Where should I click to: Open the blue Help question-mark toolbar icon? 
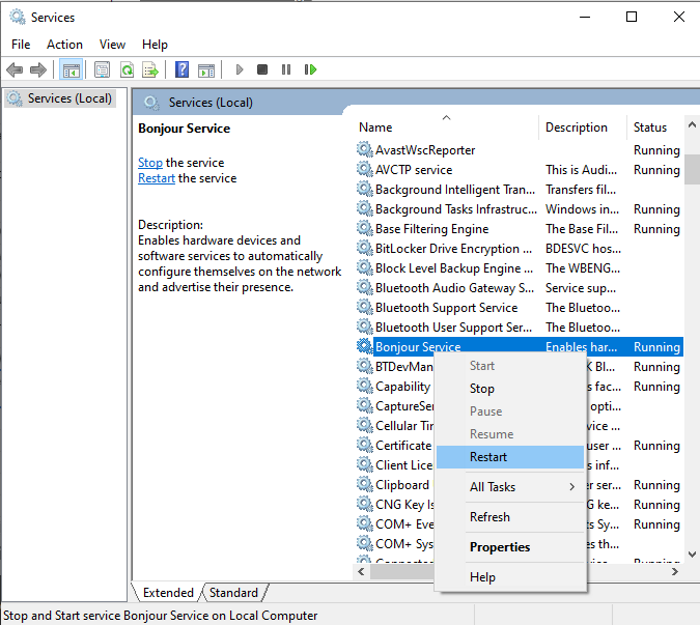pos(182,70)
